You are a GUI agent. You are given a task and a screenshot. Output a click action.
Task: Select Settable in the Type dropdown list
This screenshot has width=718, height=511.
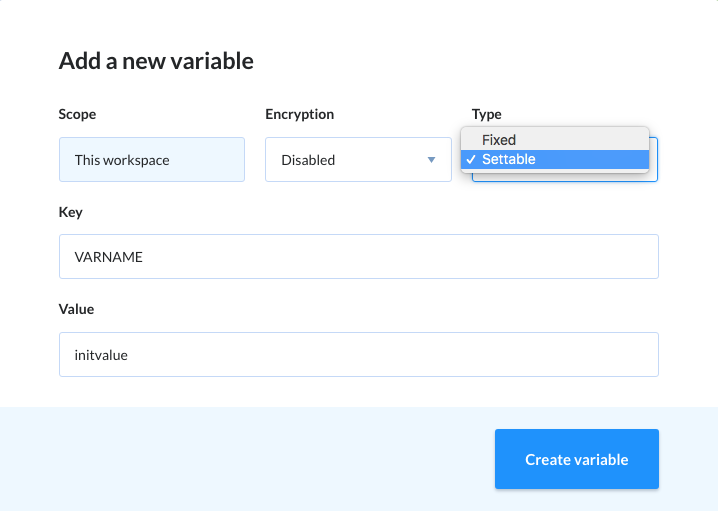(555, 159)
